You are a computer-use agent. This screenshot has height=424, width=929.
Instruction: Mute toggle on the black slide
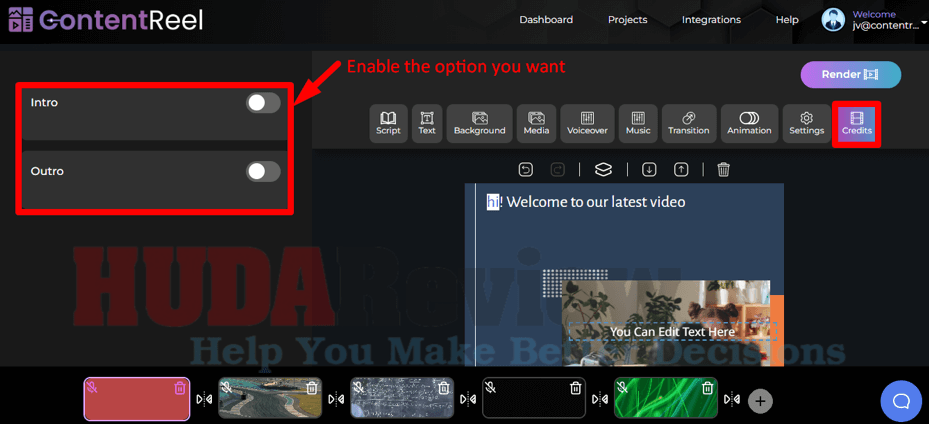pyautogui.click(x=489, y=387)
